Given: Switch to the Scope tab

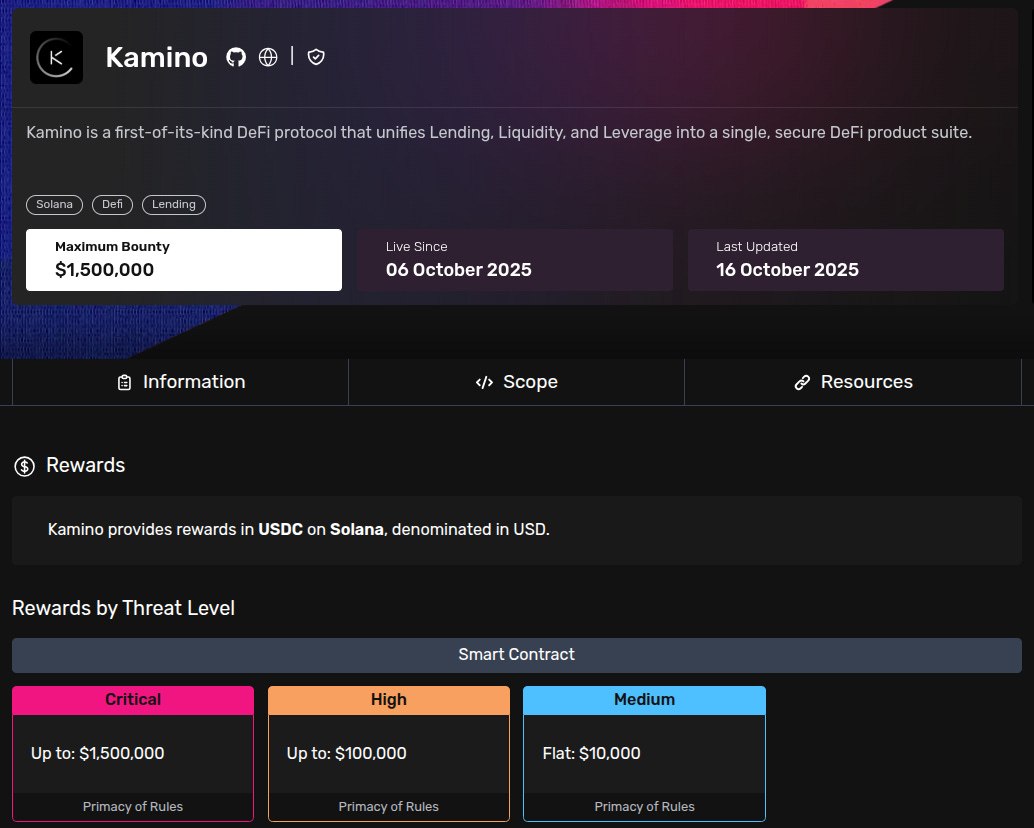Looking at the screenshot, I should (516, 382).
